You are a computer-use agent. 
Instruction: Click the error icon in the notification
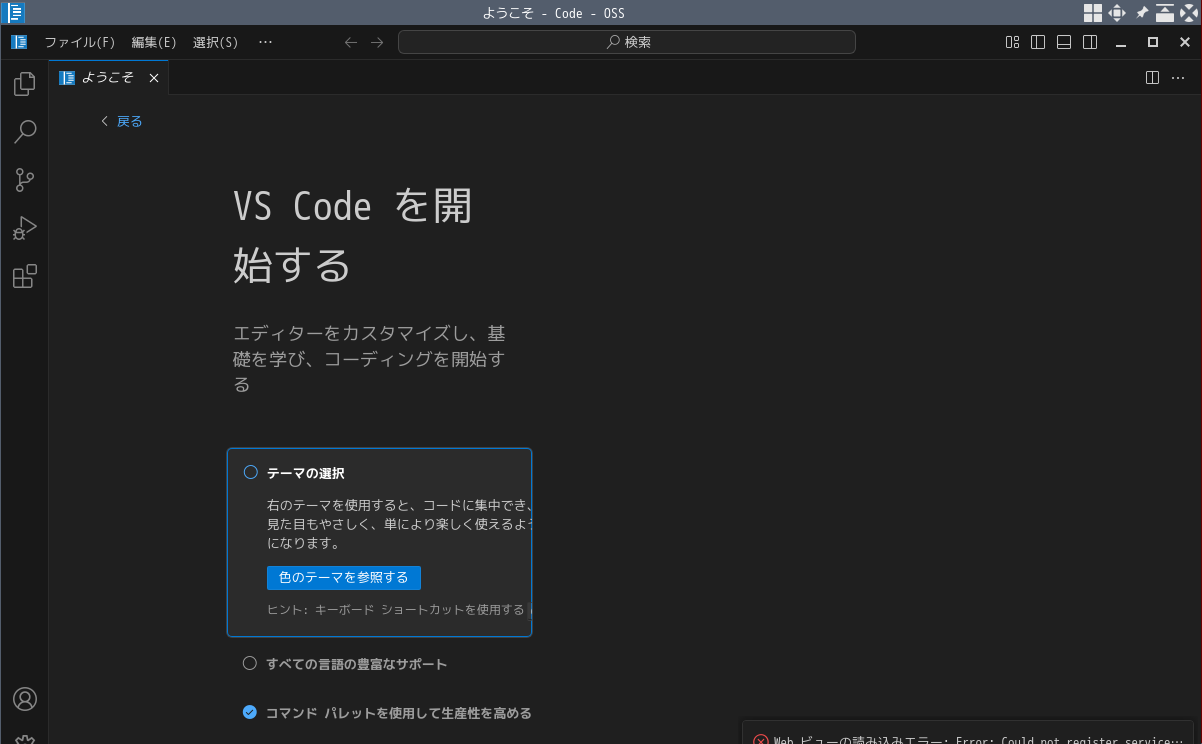tap(761, 741)
